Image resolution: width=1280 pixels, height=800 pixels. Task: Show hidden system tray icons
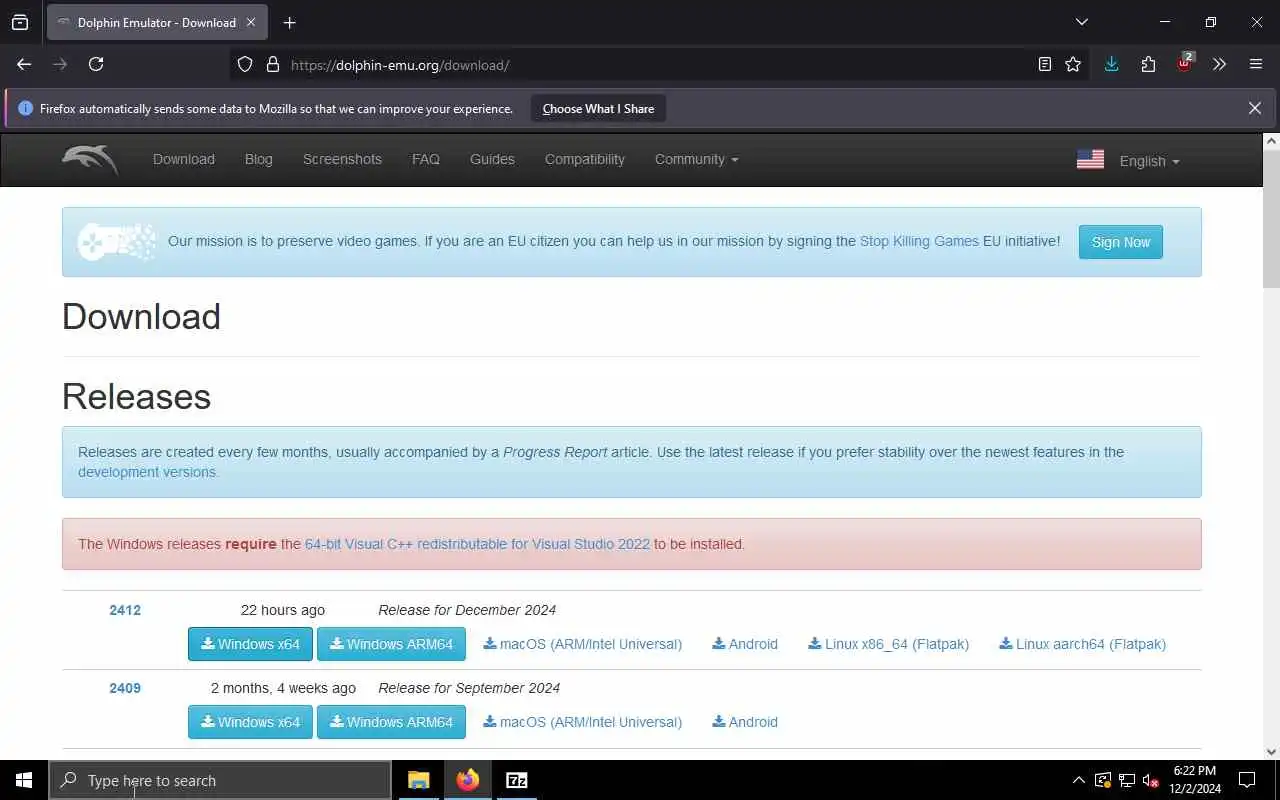(1078, 780)
